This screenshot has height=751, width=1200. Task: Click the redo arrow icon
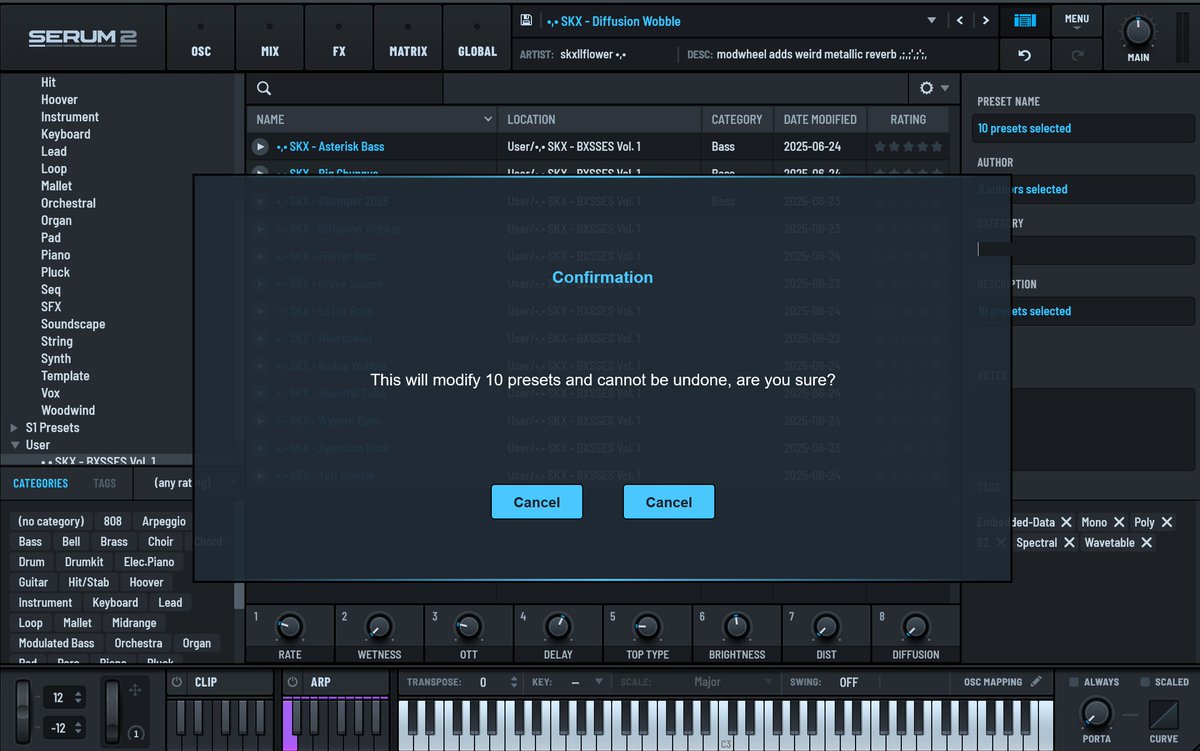[x=1077, y=56]
